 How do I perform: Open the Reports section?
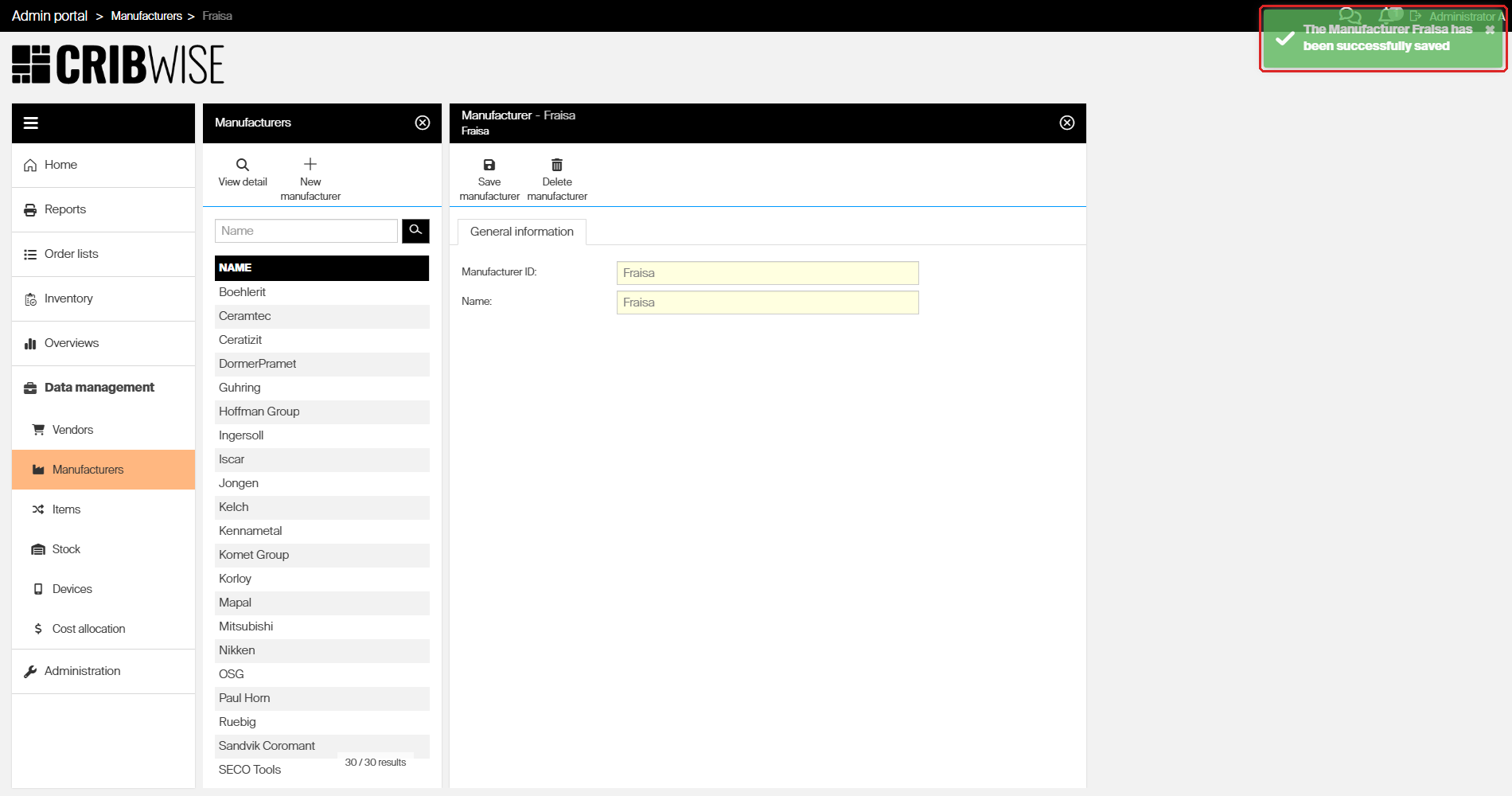point(103,210)
